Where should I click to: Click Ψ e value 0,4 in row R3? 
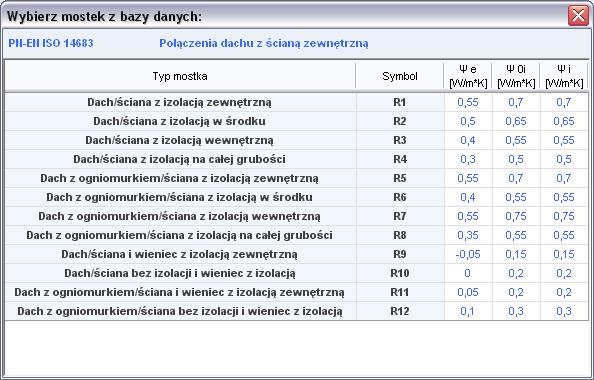tap(468, 140)
